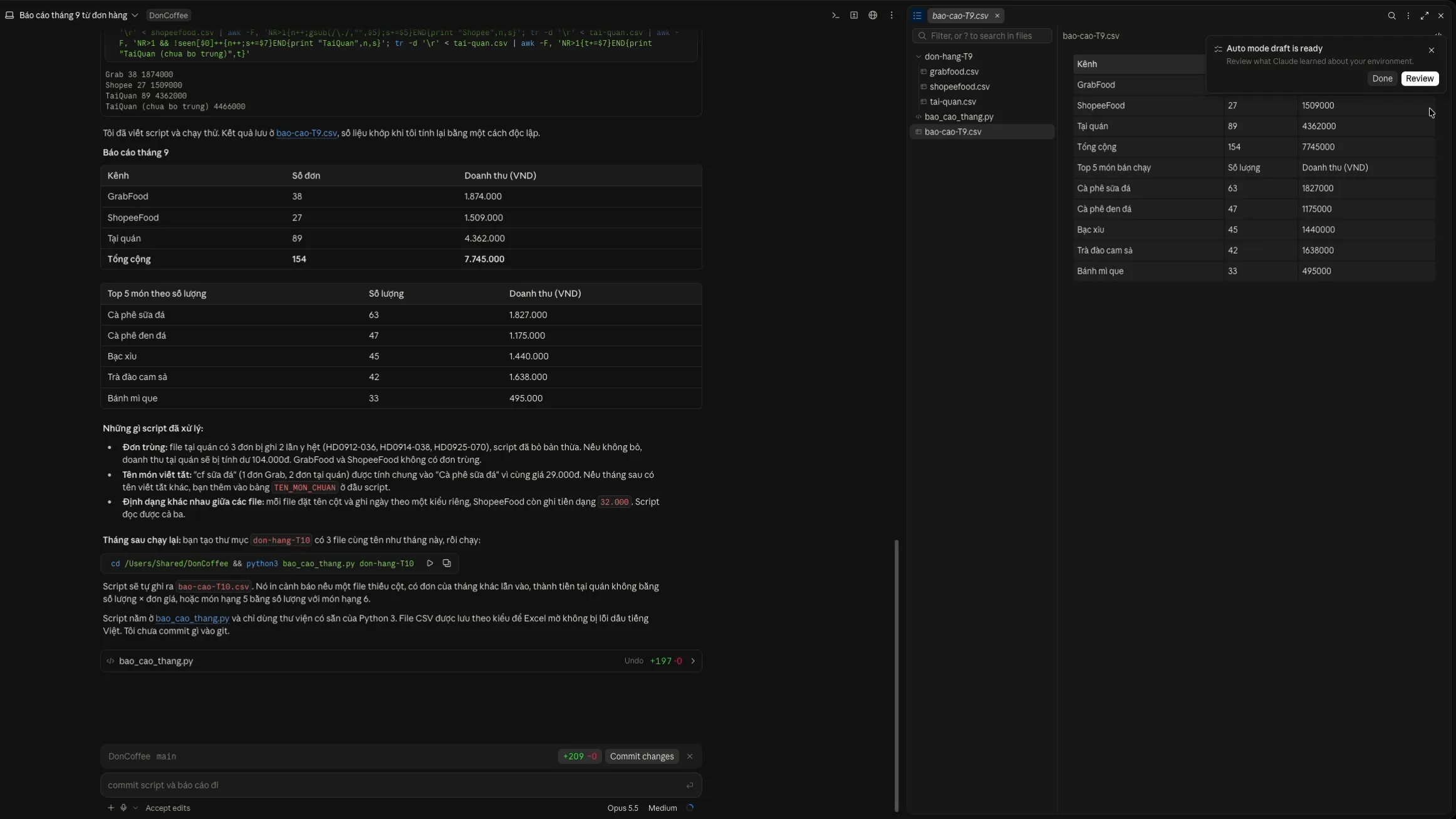Copy the python3 command snippet
Viewport: 1456px width, 819px height.
[447, 563]
